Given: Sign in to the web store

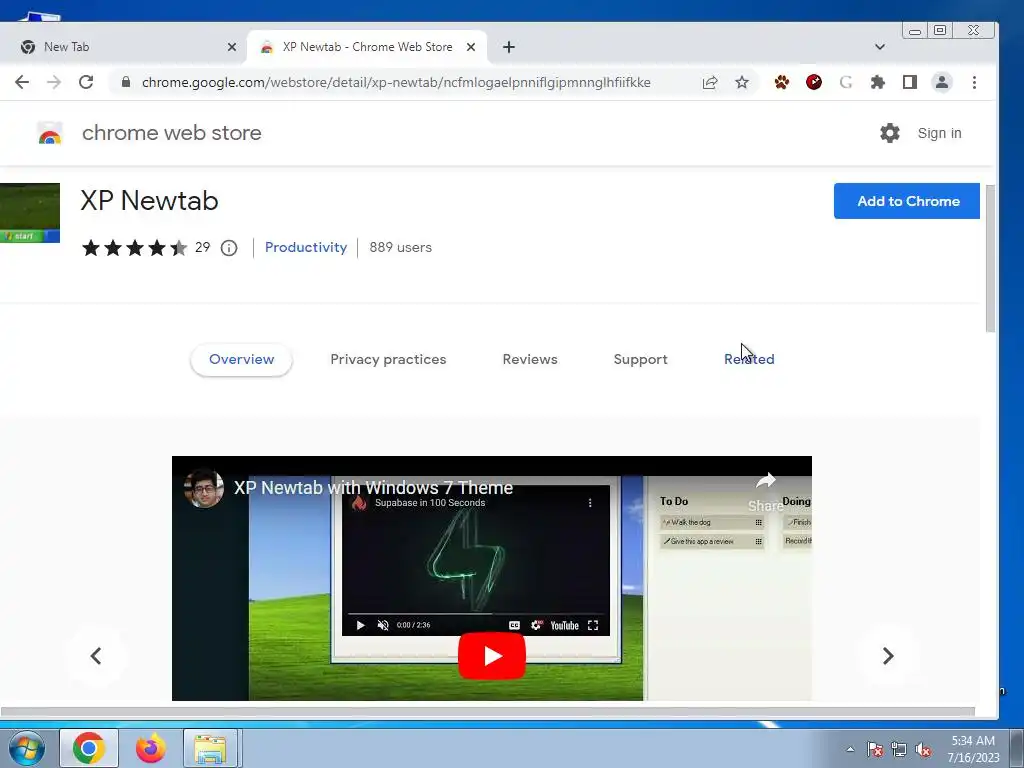Looking at the screenshot, I should tap(939, 133).
